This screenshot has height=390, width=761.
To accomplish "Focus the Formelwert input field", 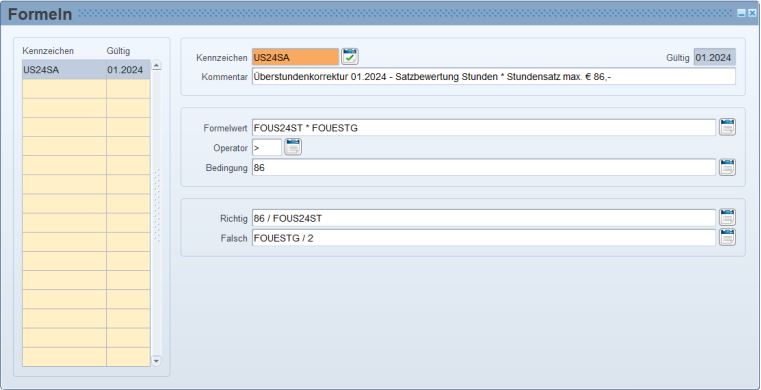I will 483,128.
